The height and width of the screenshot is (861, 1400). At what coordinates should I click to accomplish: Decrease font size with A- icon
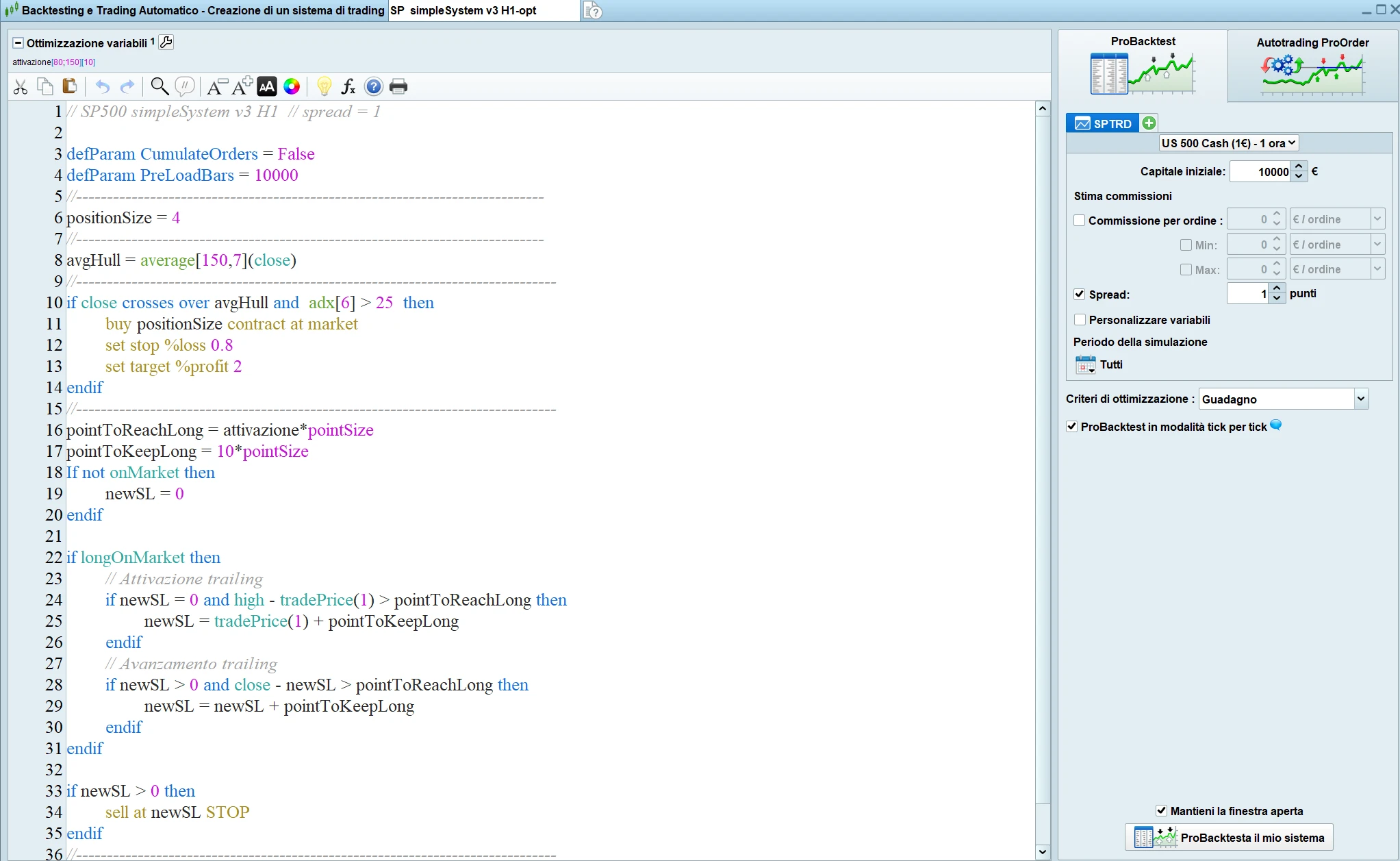pyautogui.click(x=217, y=86)
